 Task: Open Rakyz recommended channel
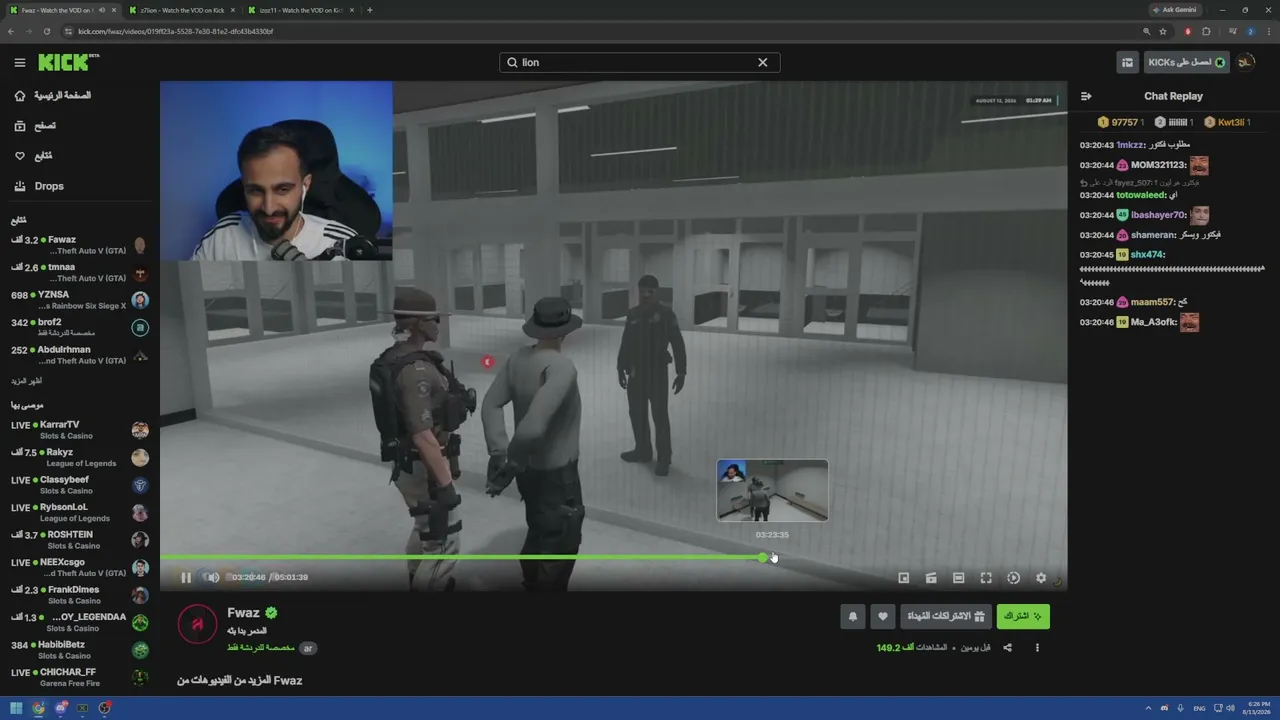click(x=79, y=457)
